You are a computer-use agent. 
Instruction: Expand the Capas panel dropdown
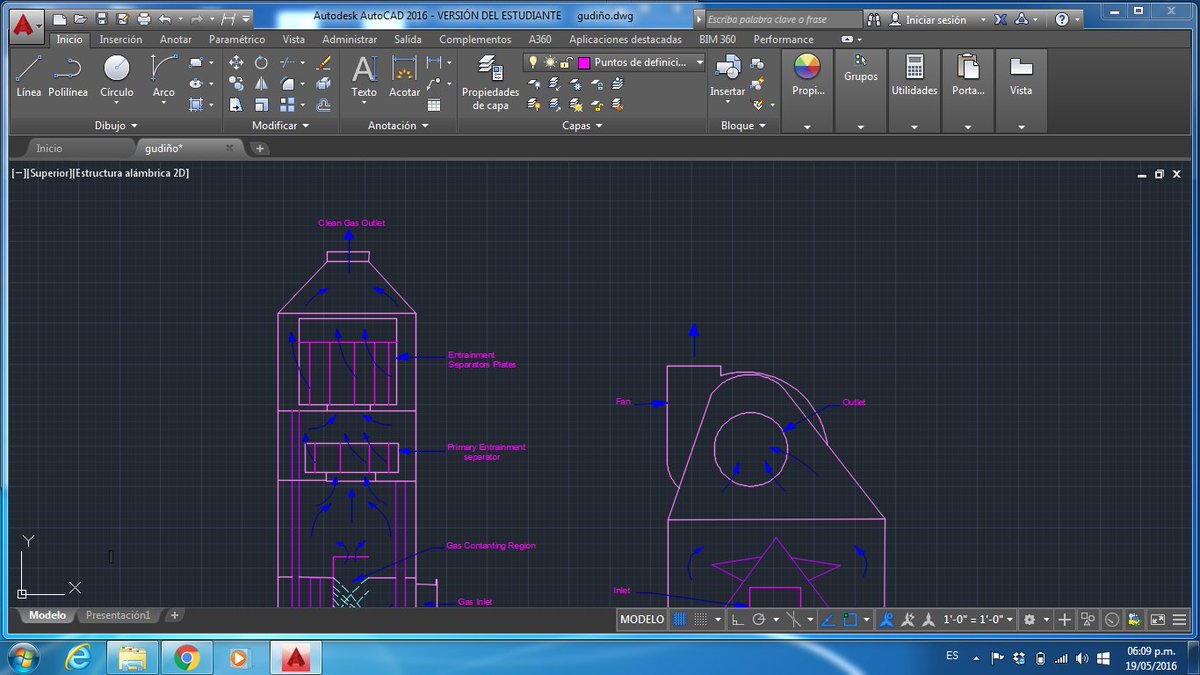[x=582, y=126]
